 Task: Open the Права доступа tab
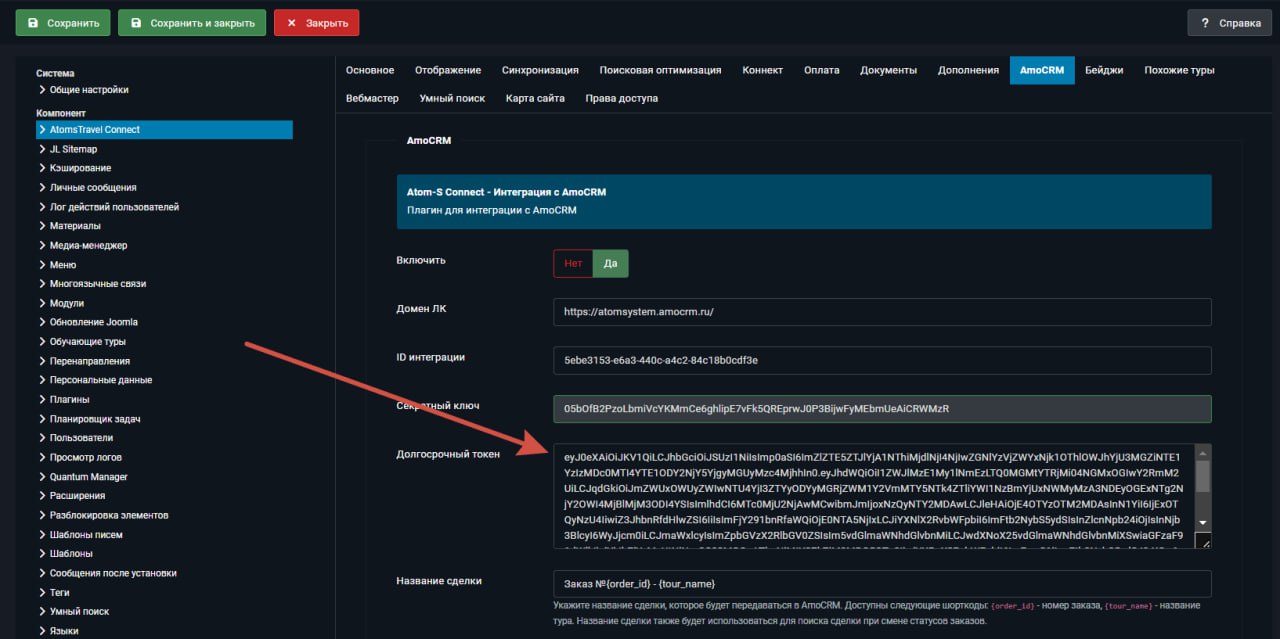(x=622, y=98)
